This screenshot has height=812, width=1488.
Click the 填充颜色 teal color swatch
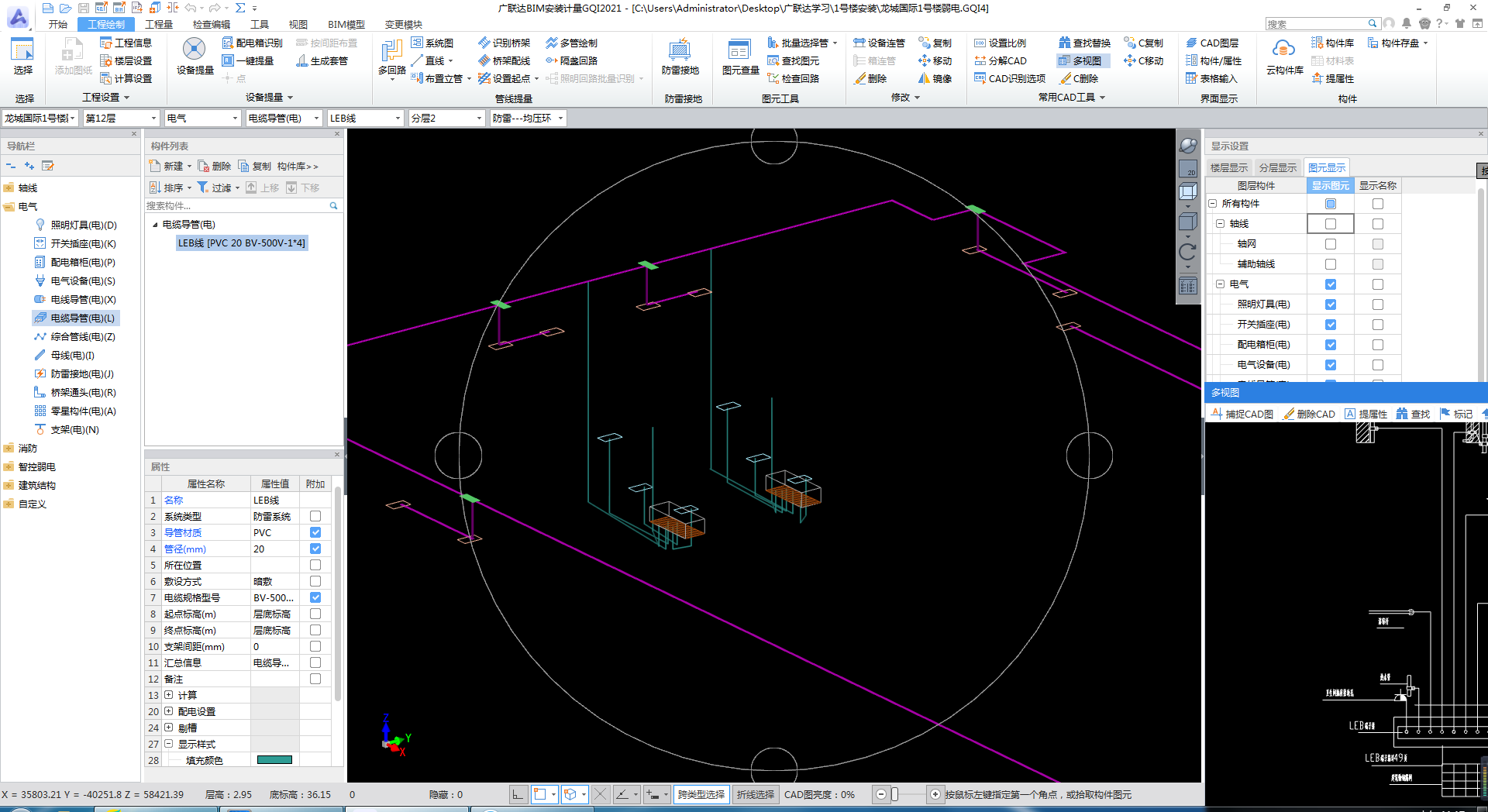coord(274,760)
